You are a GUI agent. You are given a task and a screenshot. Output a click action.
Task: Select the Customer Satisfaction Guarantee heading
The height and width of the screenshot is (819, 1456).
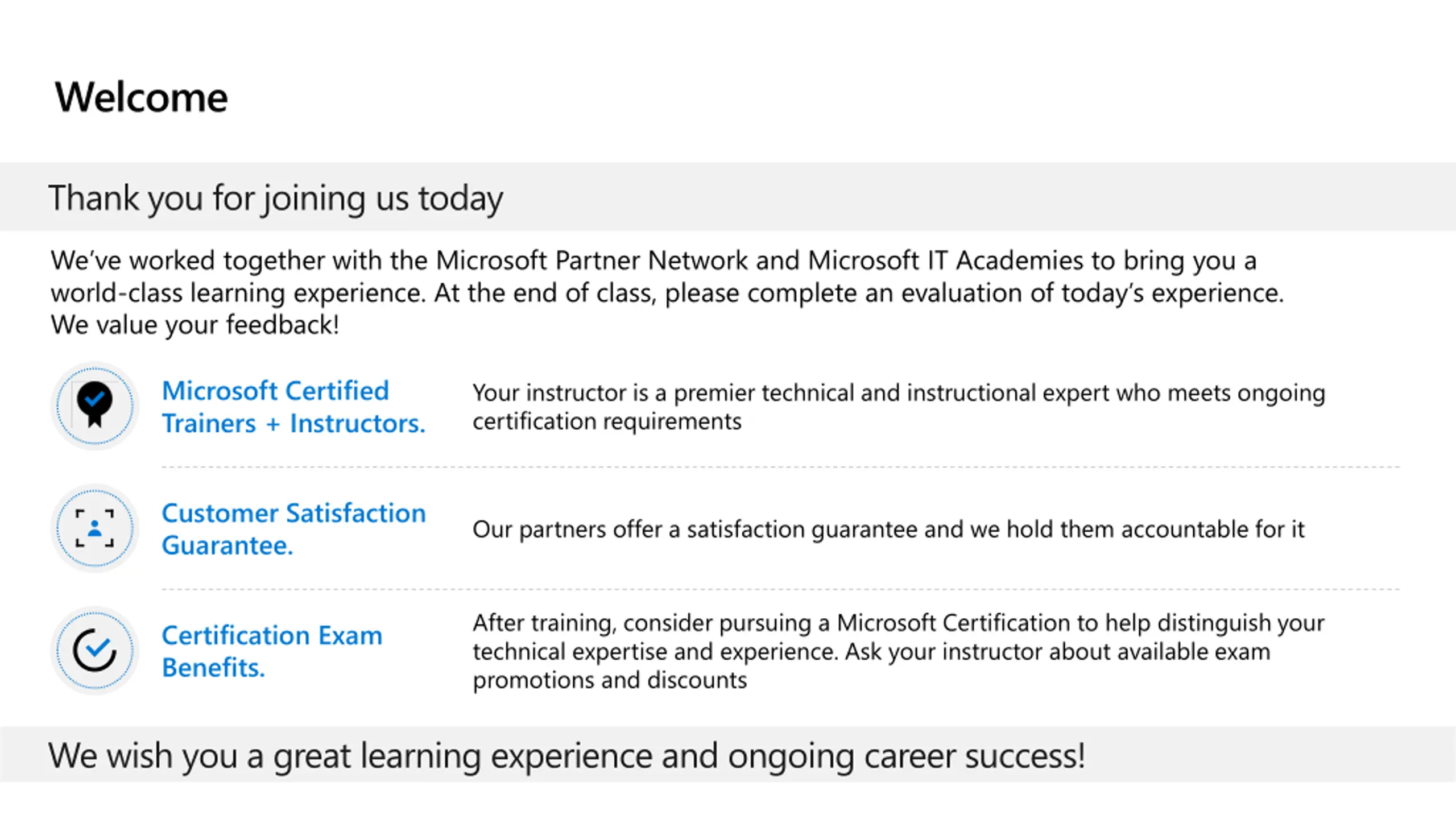coord(293,529)
